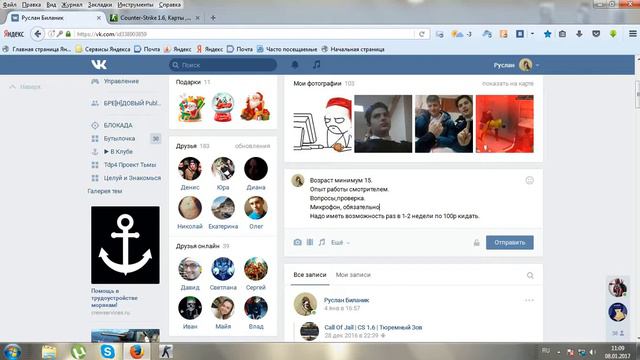The height and width of the screenshot is (360, 640).
Task: Open a new browser tab
Action: click(x=213, y=18)
